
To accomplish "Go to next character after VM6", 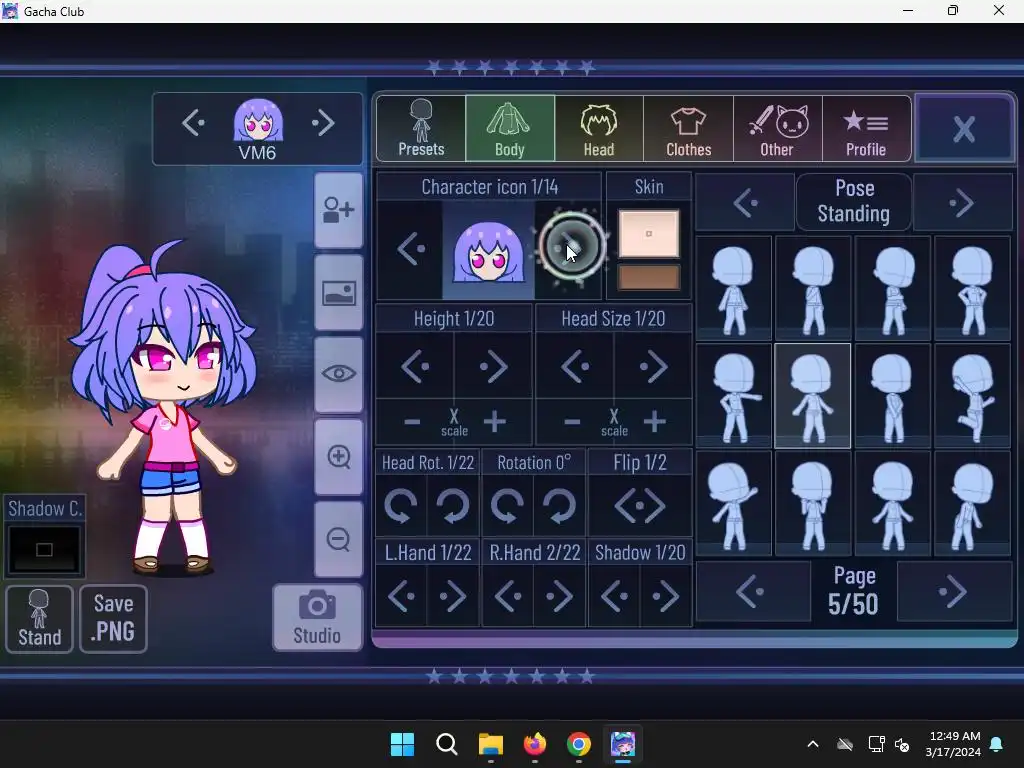I will coord(323,123).
